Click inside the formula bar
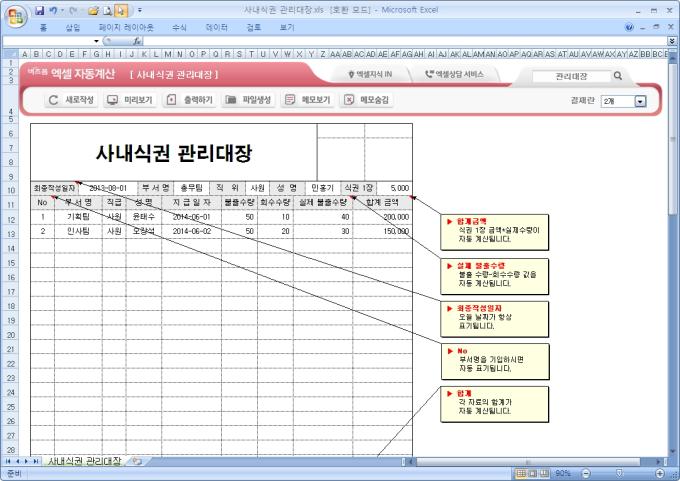680x481 pixels. click(405, 41)
